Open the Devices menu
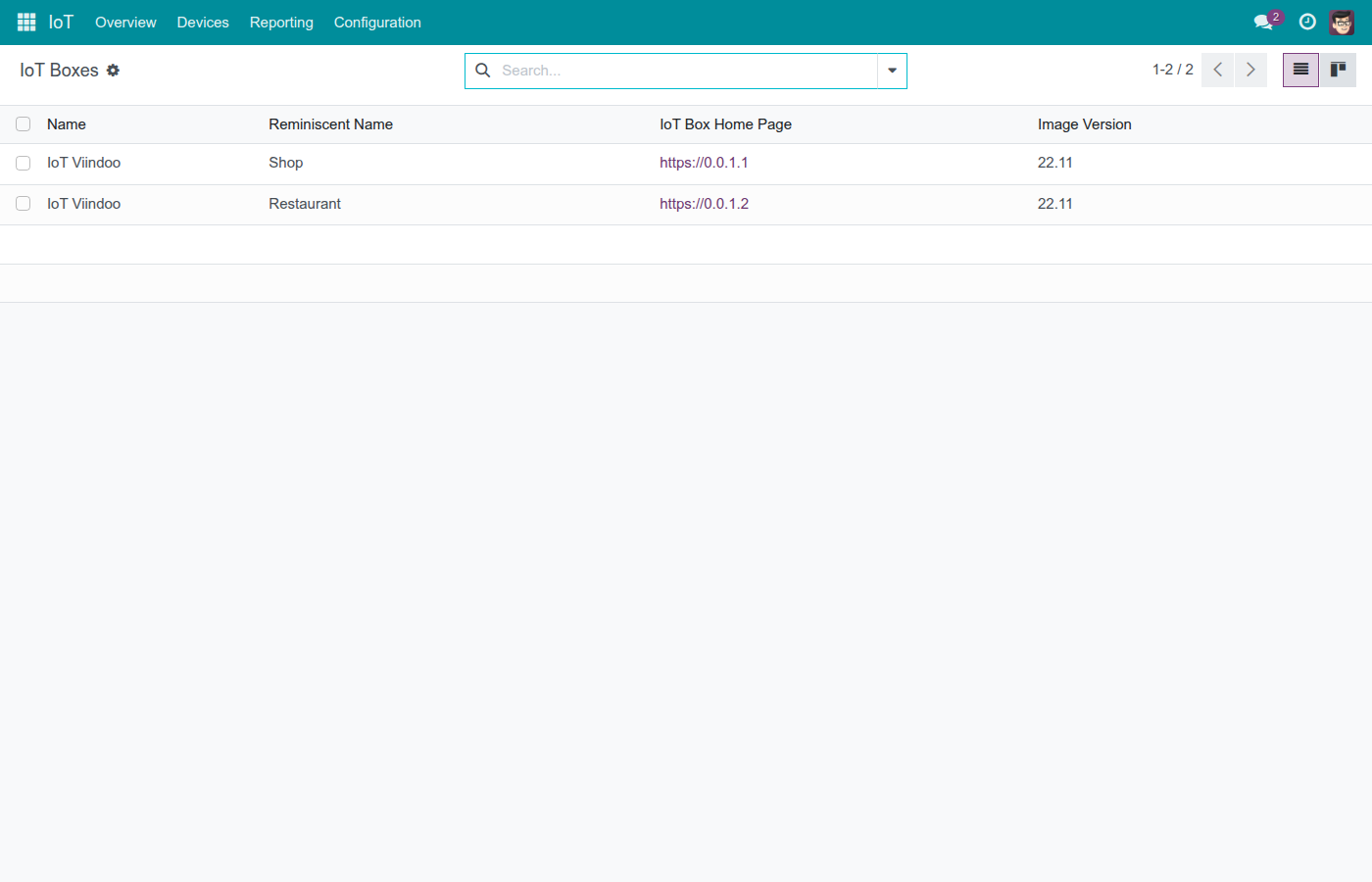The width and height of the screenshot is (1372, 882). click(203, 23)
